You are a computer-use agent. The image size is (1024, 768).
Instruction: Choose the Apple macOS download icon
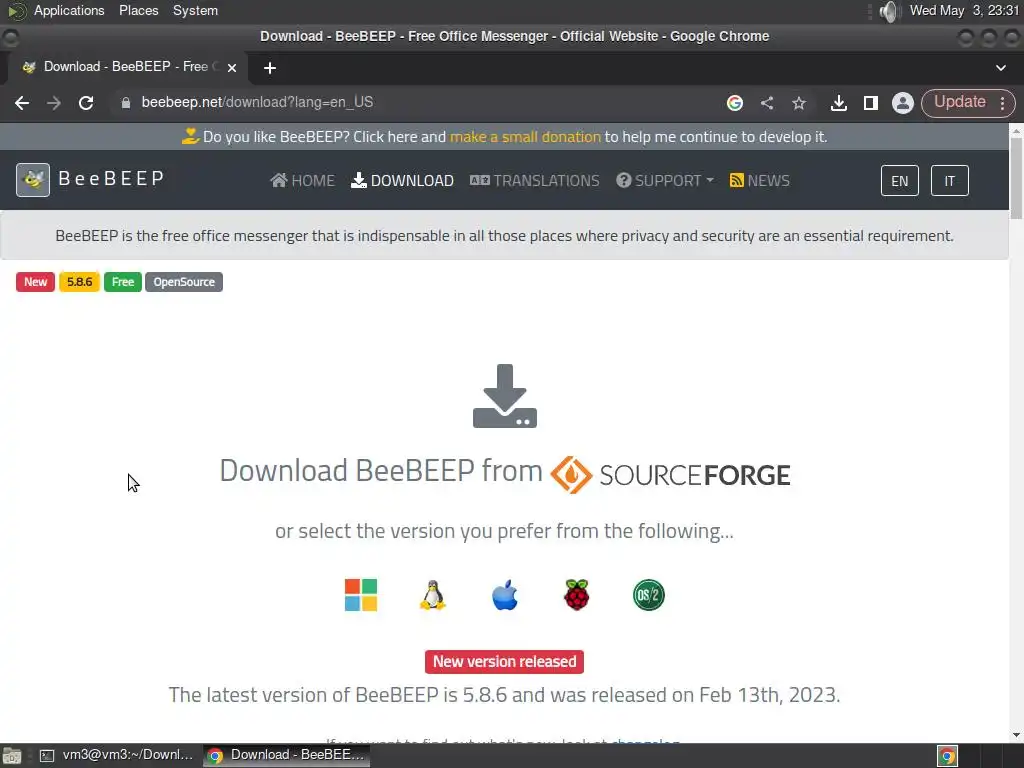[505, 595]
